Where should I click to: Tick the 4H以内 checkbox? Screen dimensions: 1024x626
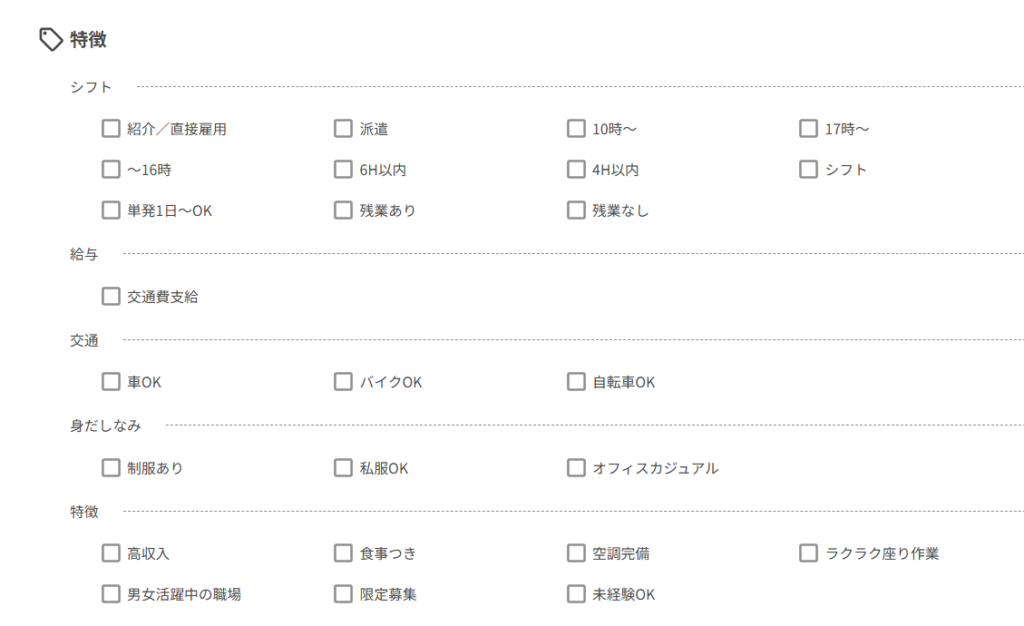(x=576, y=169)
